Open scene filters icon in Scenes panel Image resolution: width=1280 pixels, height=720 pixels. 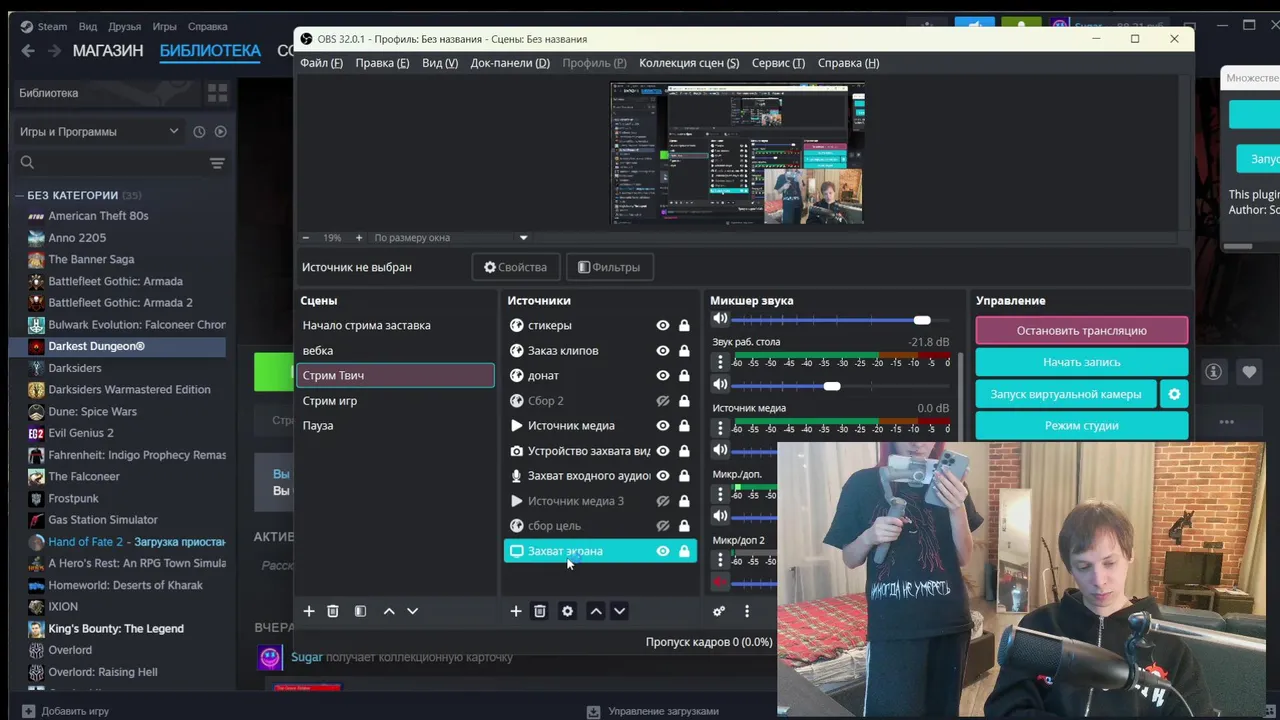(360, 611)
